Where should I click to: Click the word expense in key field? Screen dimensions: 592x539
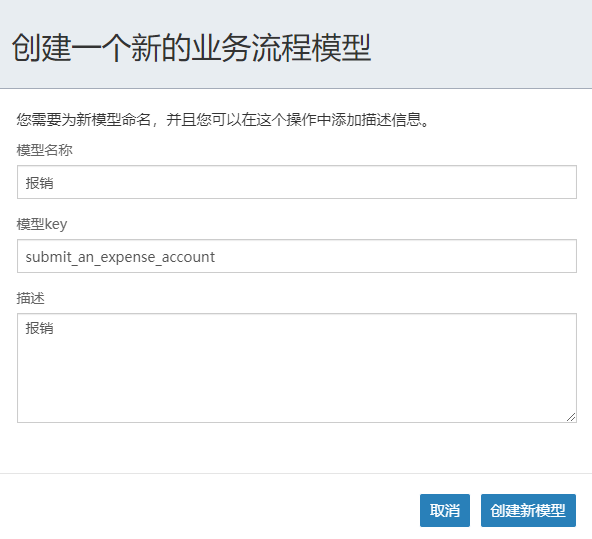pyautogui.click(x=128, y=258)
